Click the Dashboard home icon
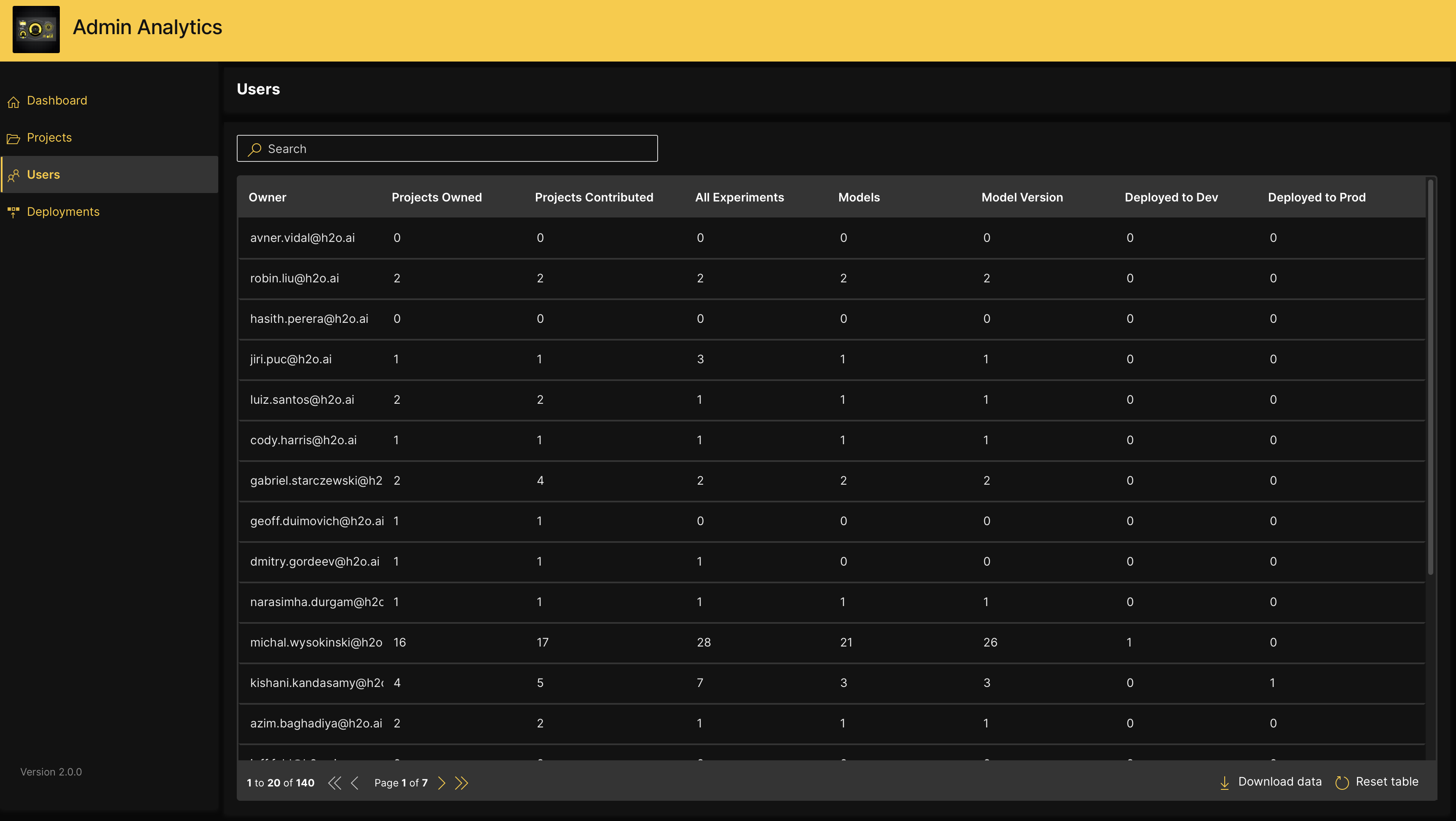Viewport: 1456px width, 821px height. pos(13,102)
